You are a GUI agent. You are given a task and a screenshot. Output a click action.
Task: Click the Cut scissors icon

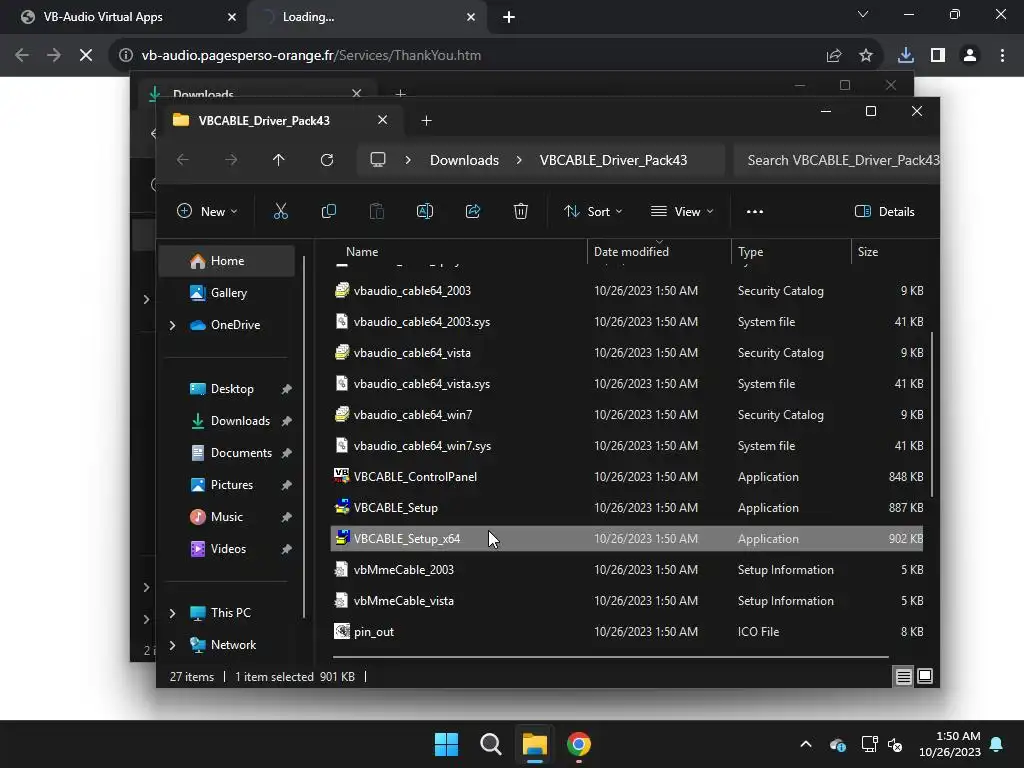pyautogui.click(x=281, y=211)
